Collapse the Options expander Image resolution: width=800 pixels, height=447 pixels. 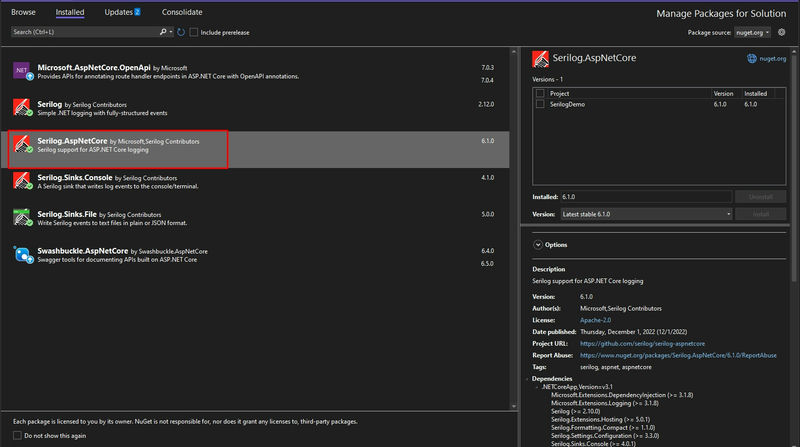point(538,245)
